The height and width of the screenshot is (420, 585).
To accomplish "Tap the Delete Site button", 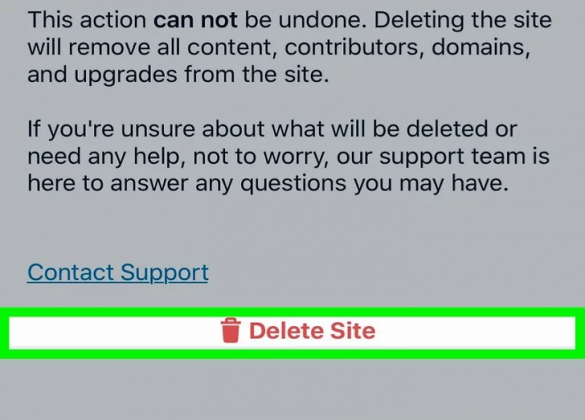I will pyautogui.click(x=292, y=333).
